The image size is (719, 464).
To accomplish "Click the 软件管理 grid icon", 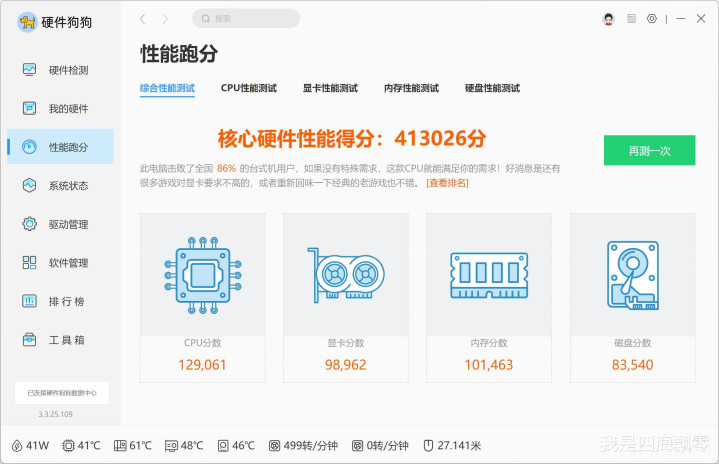I will click(x=29, y=262).
